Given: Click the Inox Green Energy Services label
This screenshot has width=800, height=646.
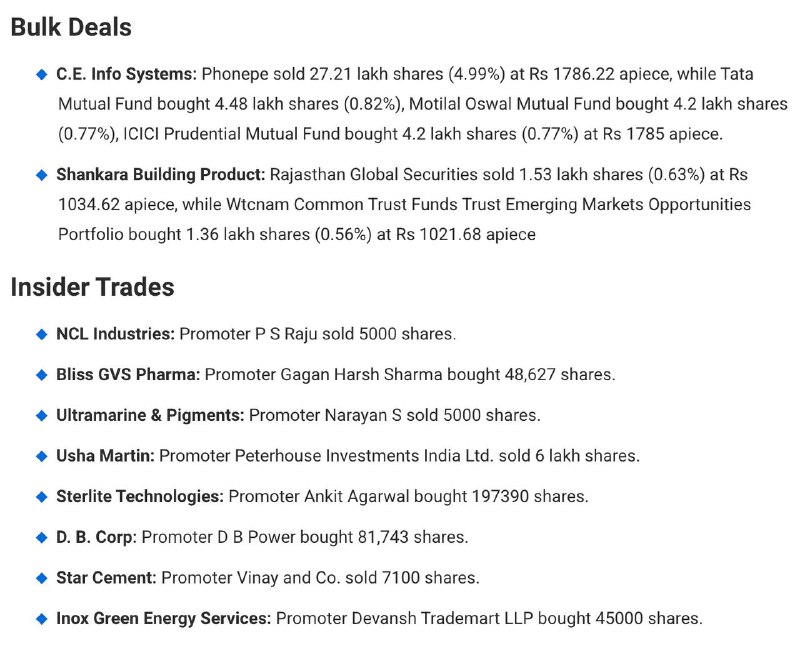Looking at the screenshot, I should point(163,618).
